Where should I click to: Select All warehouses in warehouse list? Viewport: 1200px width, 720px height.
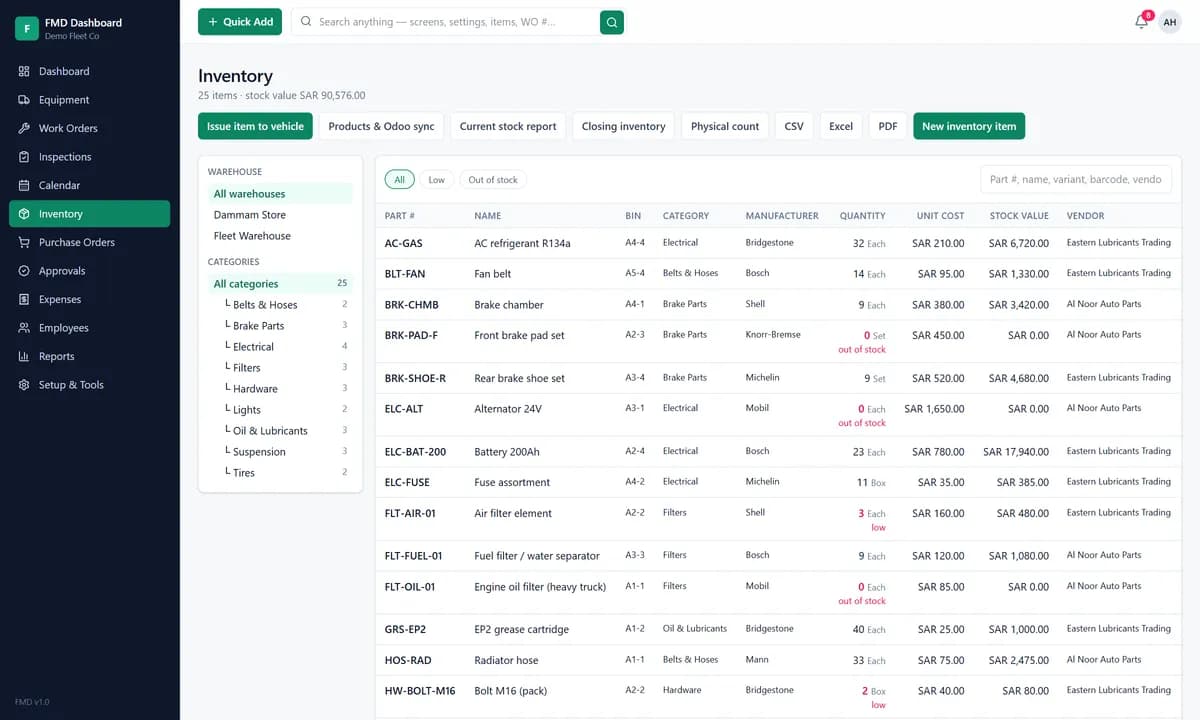pyautogui.click(x=281, y=194)
